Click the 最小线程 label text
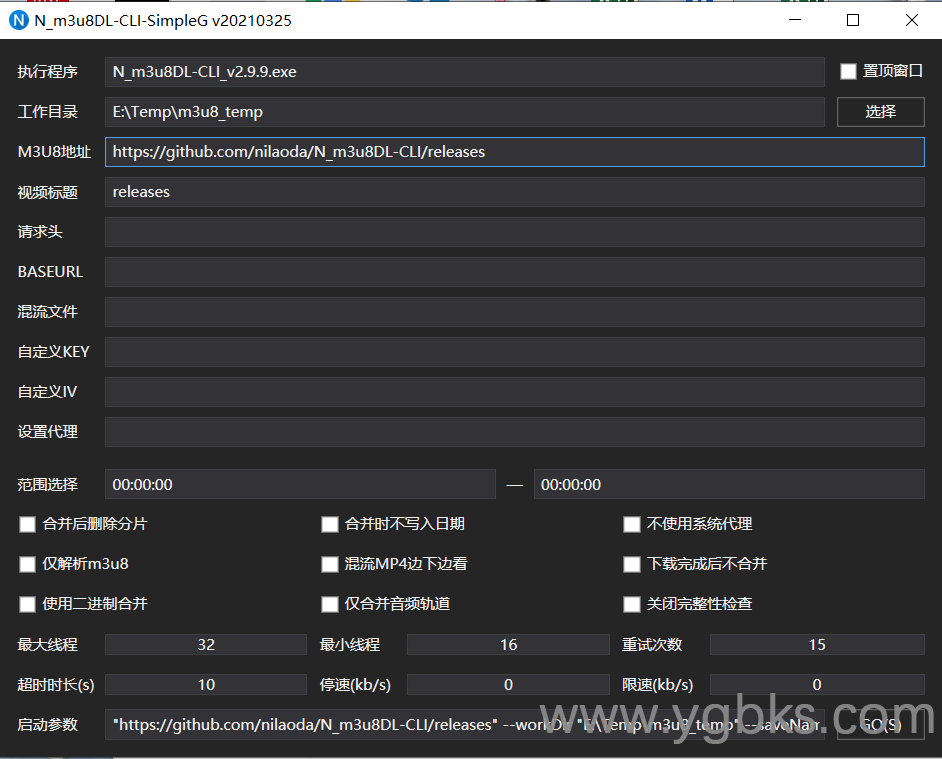Viewport: 942px width, 759px height. point(350,645)
